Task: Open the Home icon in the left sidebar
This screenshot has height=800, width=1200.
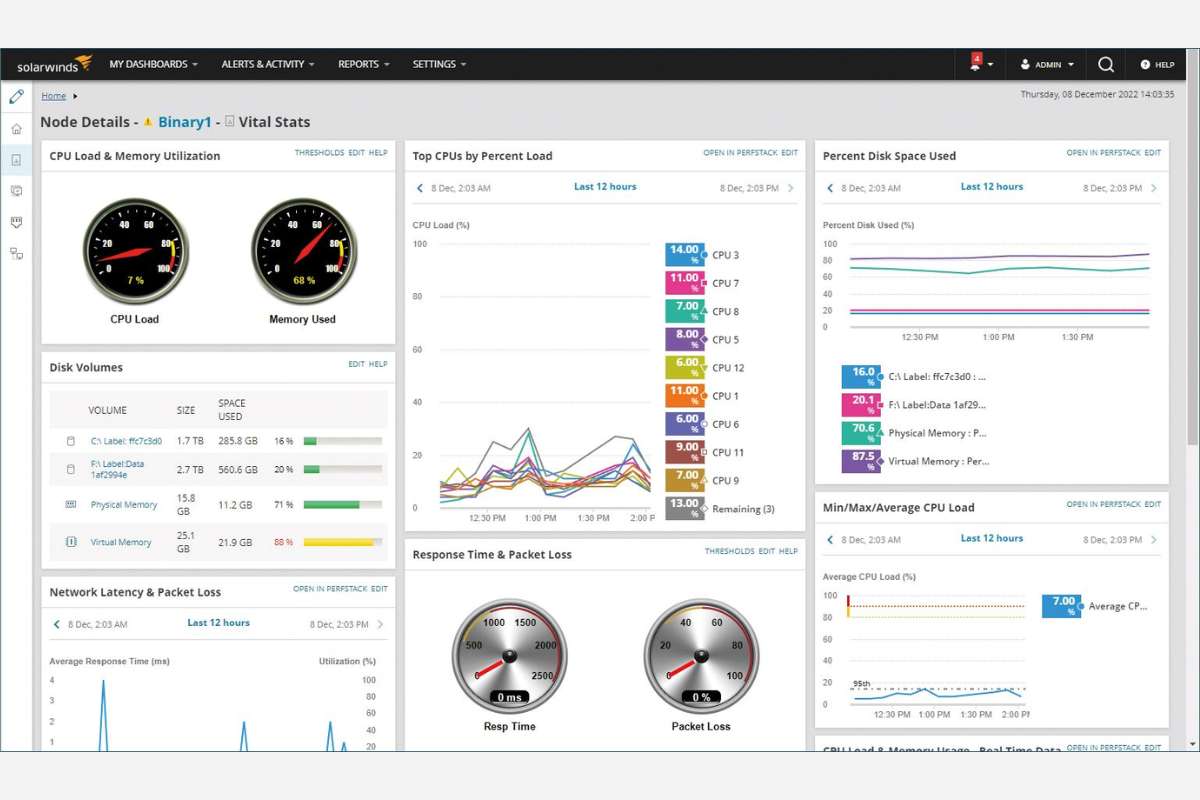Action: click(x=16, y=129)
